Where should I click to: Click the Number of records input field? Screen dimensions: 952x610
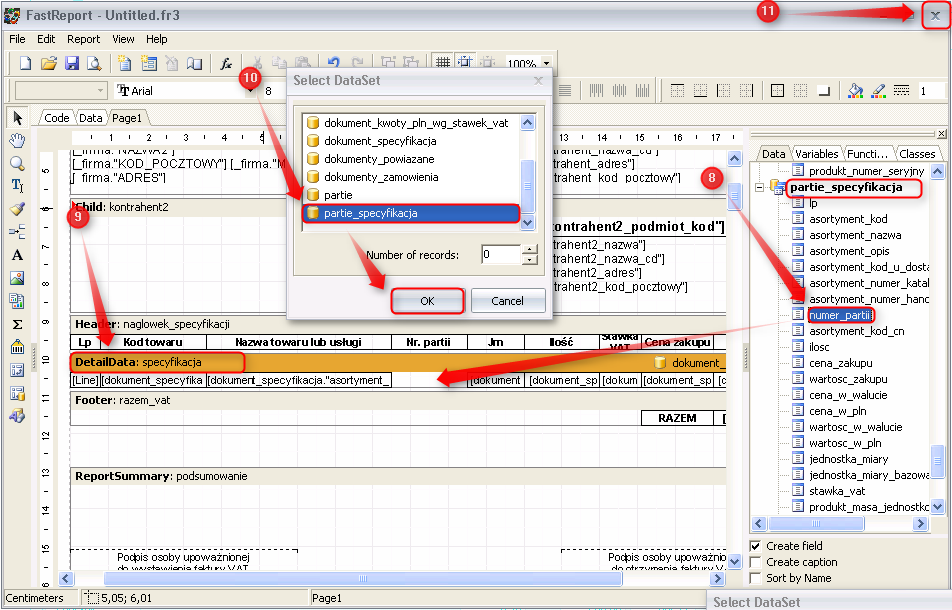tap(500, 255)
